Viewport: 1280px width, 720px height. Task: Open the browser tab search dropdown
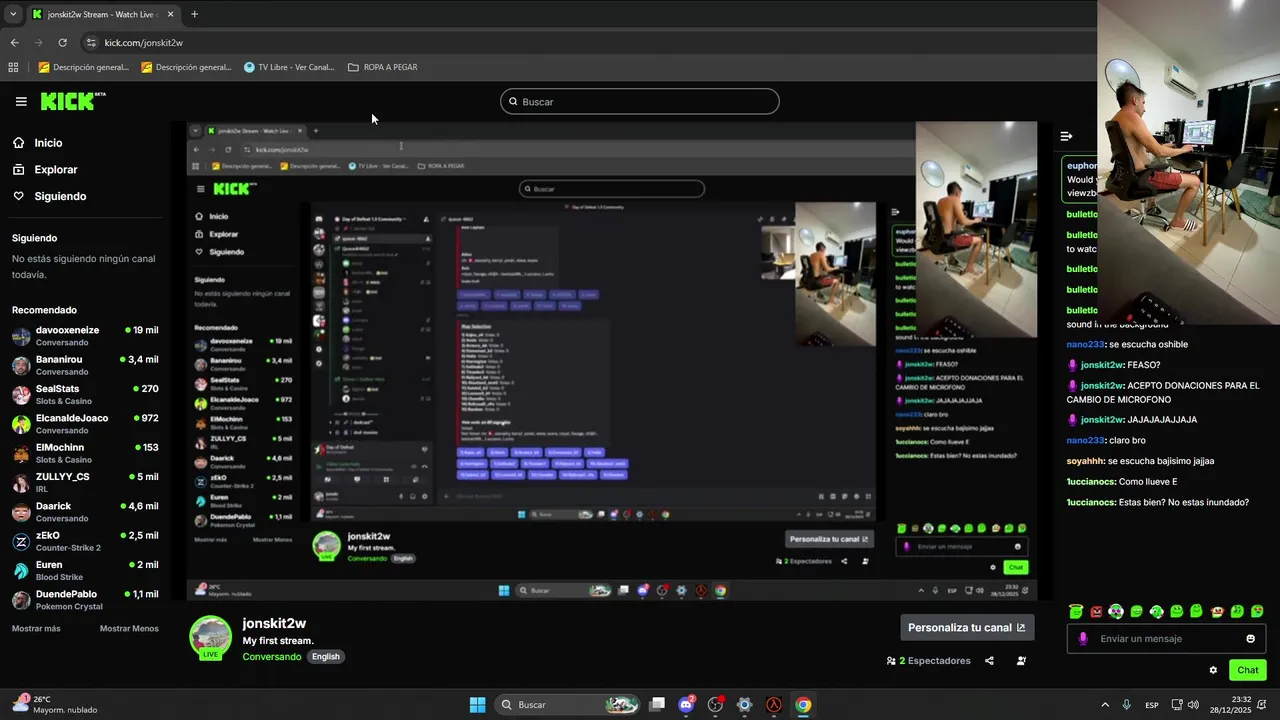pyautogui.click(x=13, y=14)
